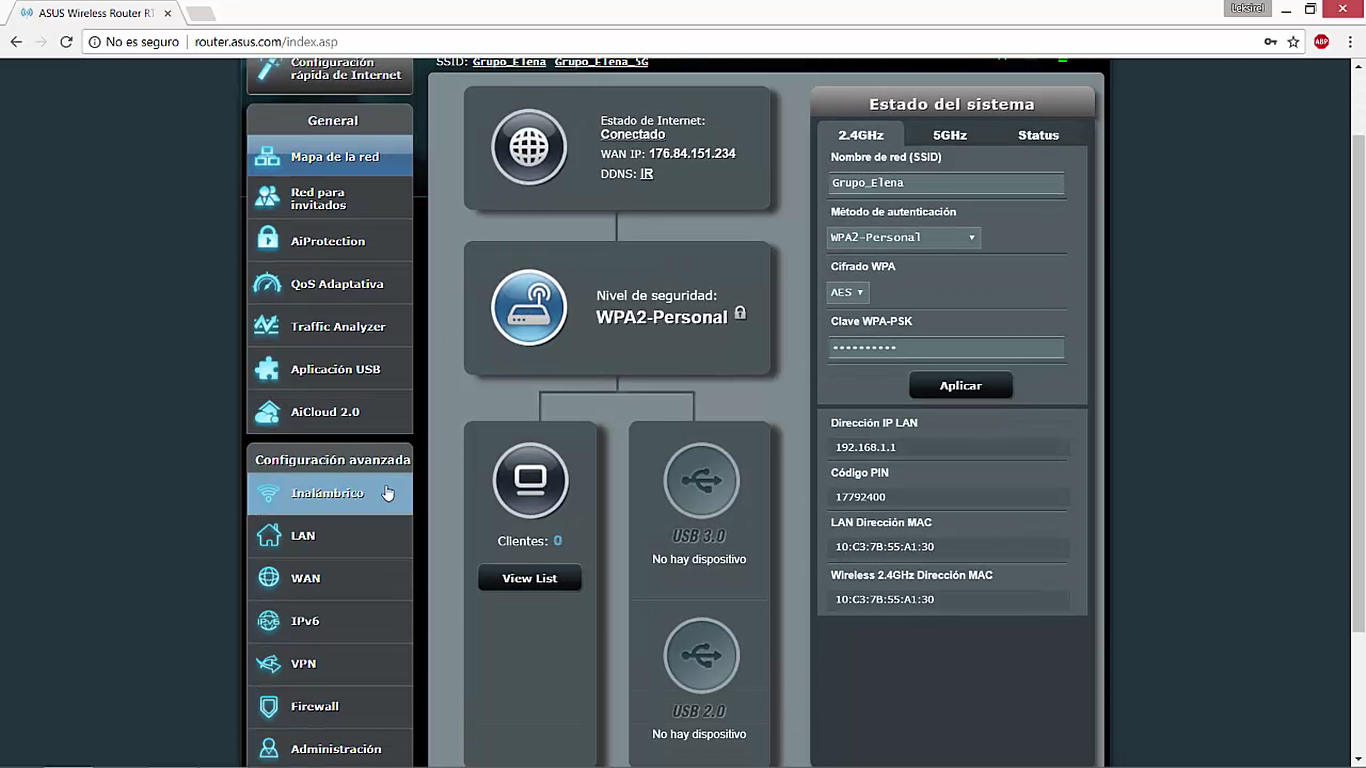Select the USB 3.0 port icon
The width and height of the screenshot is (1366, 768).
(701, 481)
